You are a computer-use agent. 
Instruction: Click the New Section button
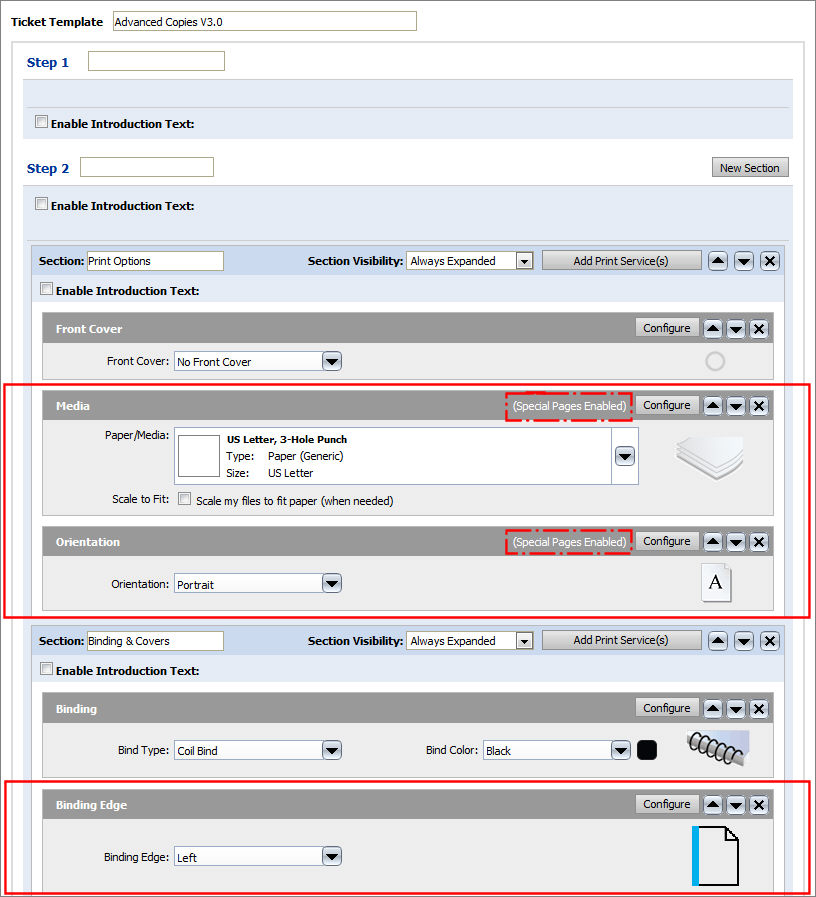pyautogui.click(x=749, y=168)
